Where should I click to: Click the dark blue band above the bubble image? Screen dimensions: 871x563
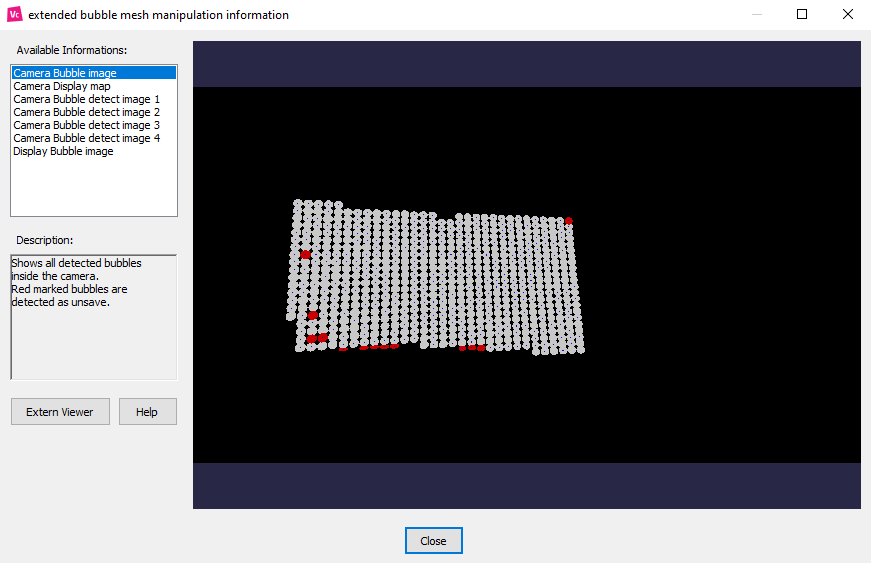pyautogui.click(x=527, y=64)
